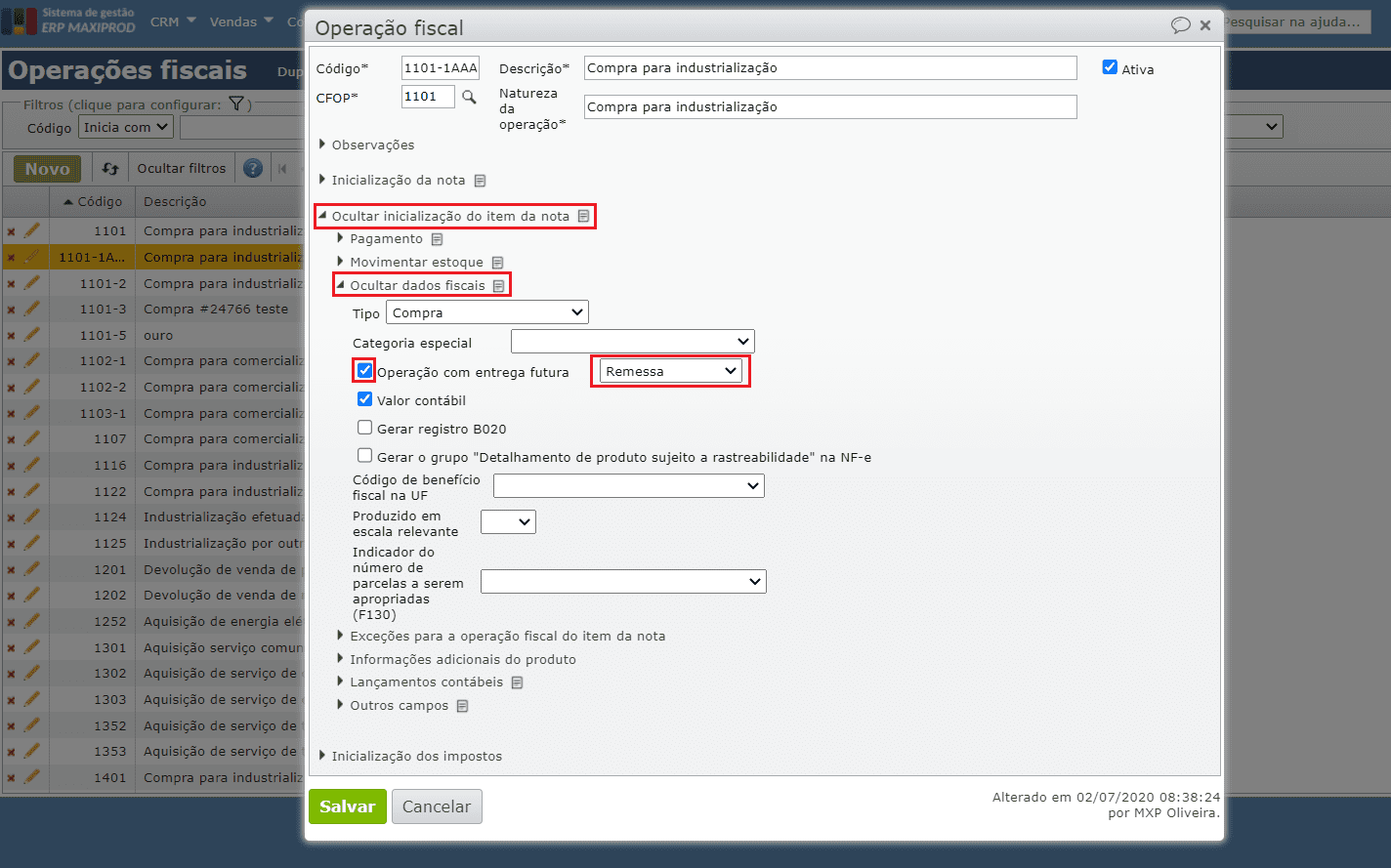Toggle the Ativa checkbox

1110,67
